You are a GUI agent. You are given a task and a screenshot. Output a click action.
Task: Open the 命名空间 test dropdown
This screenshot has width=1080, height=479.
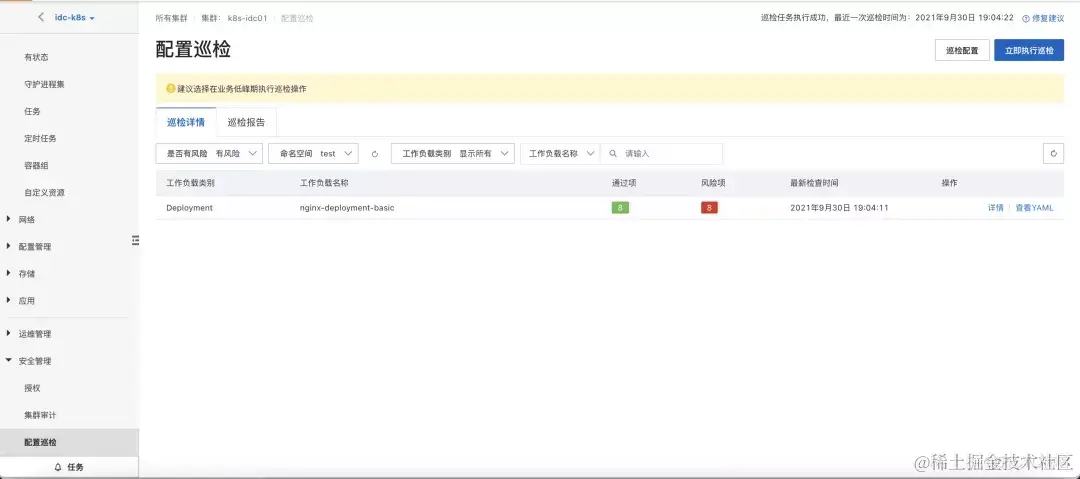click(x=313, y=154)
